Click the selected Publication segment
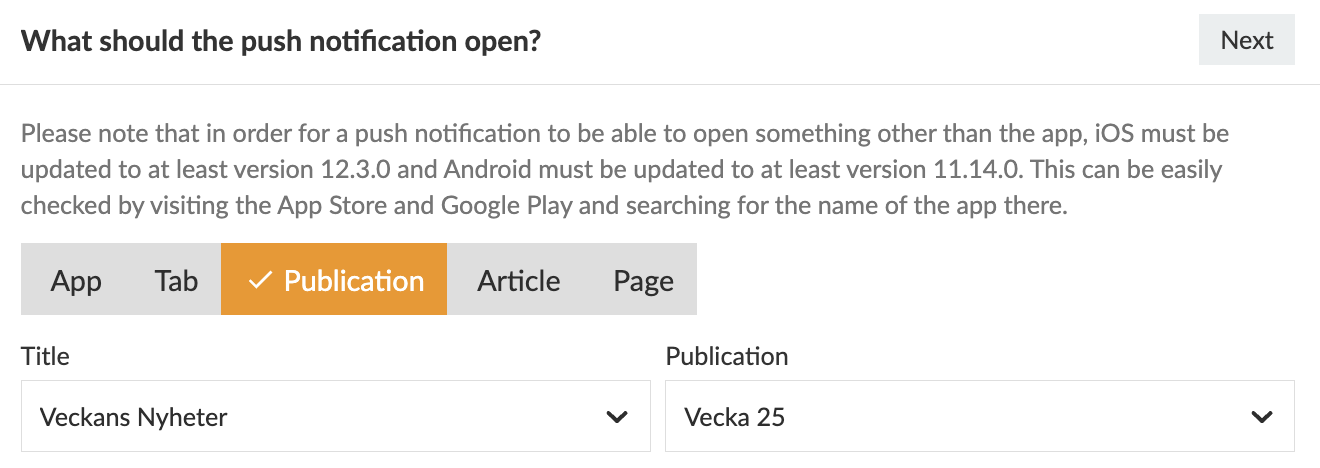 (353, 281)
